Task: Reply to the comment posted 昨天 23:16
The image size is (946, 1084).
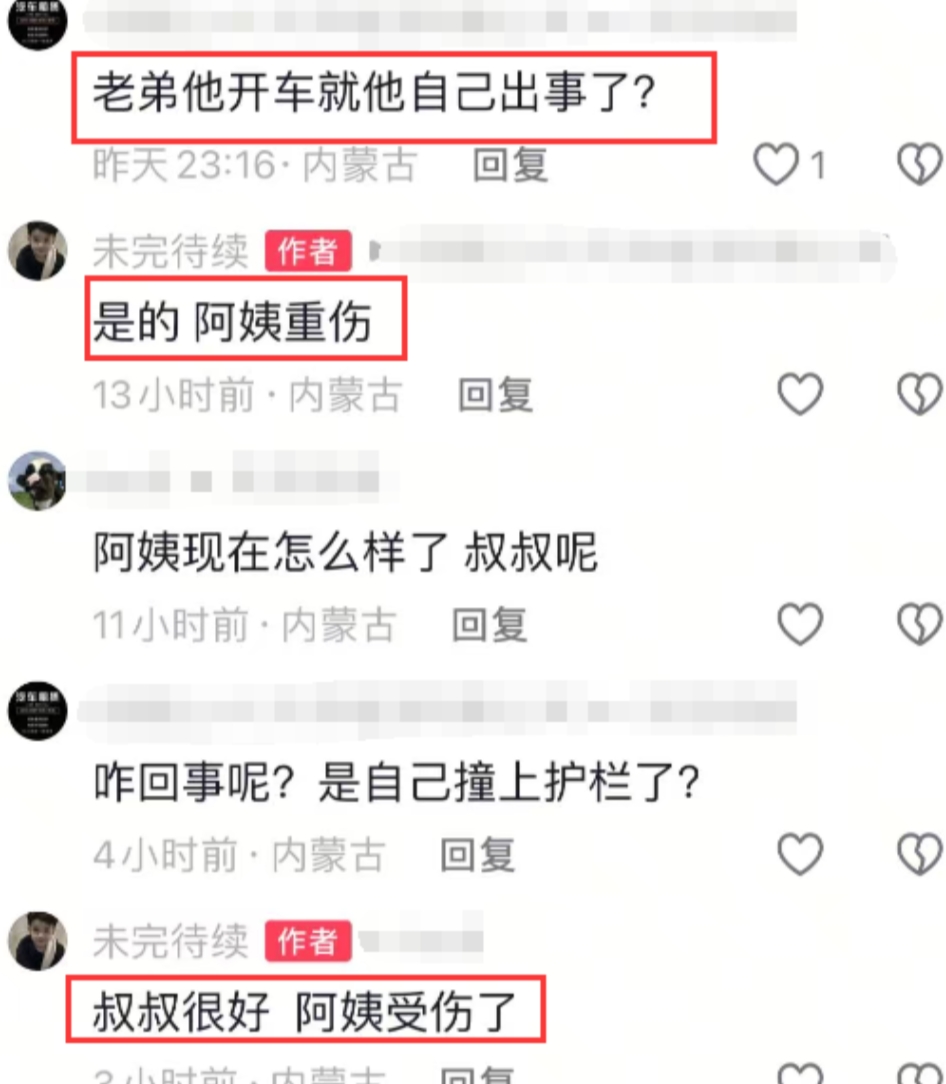Action: tap(510, 165)
